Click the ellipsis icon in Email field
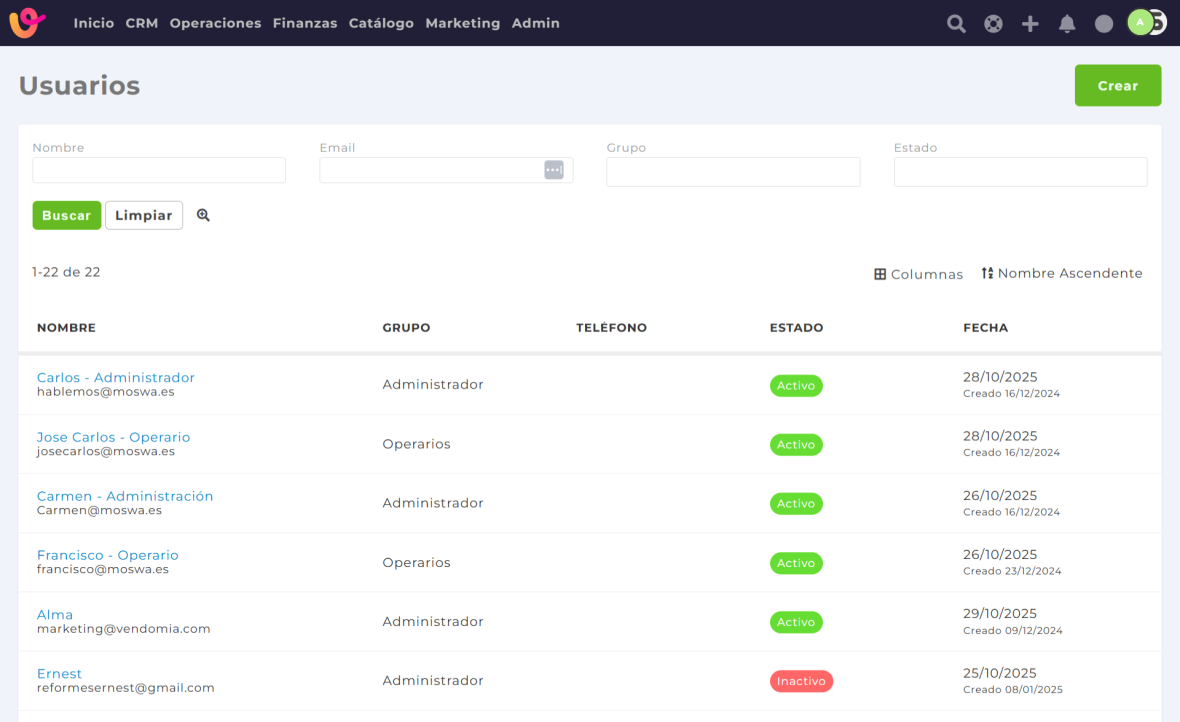This screenshot has height=722, width=1180. click(554, 170)
